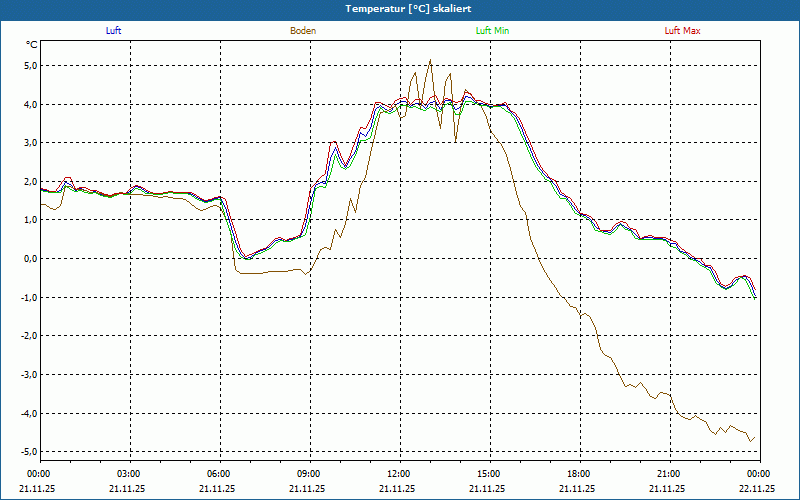
Task: Click the y-axis value 1,0
Action: 30,220
